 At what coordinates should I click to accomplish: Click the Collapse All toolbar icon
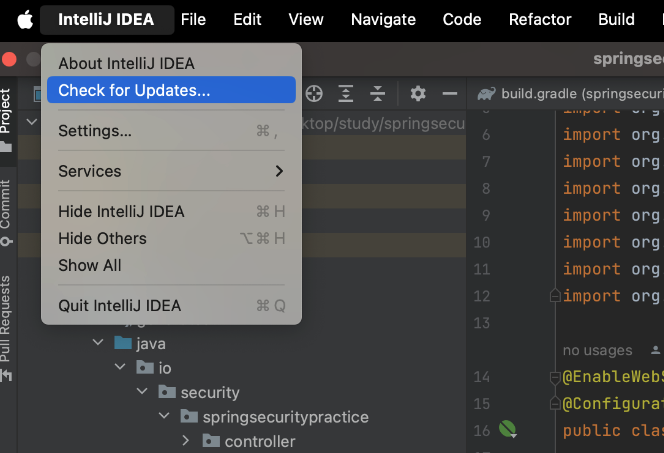(377, 94)
